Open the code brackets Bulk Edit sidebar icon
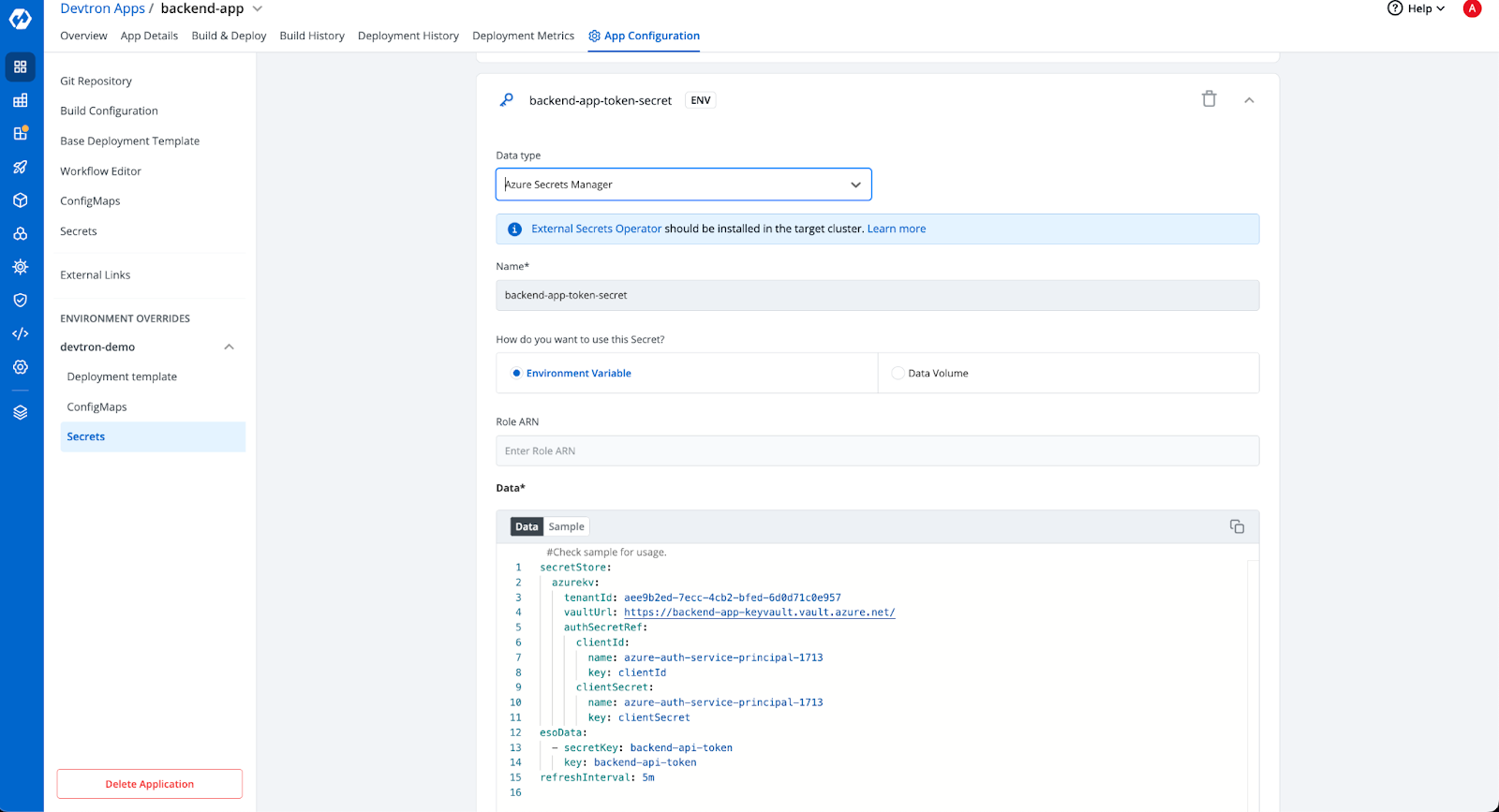This screenshot has width=1499, height=812. (21, 333)
